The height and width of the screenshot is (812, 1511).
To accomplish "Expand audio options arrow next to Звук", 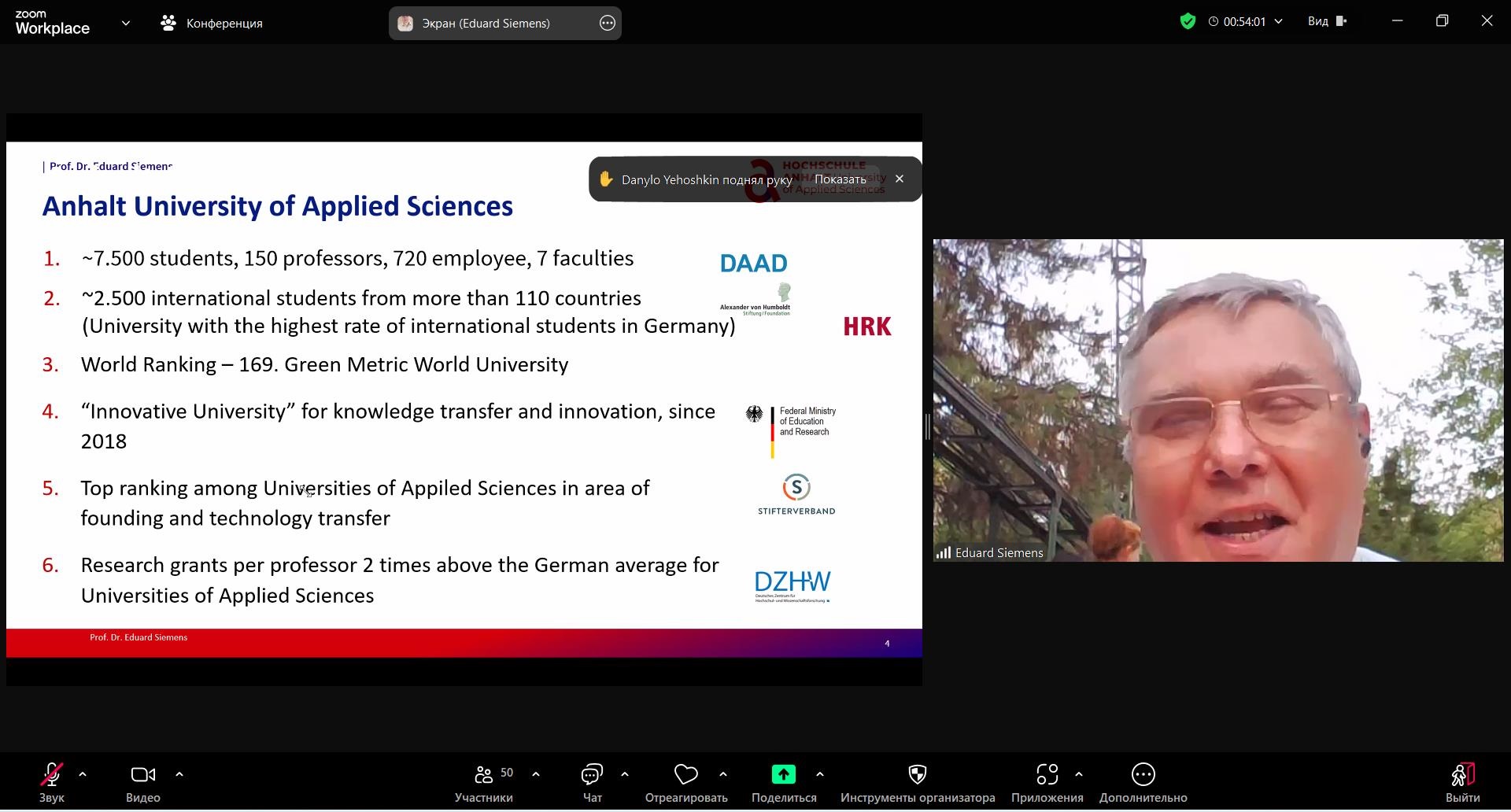I will click(x=83, y=774).
